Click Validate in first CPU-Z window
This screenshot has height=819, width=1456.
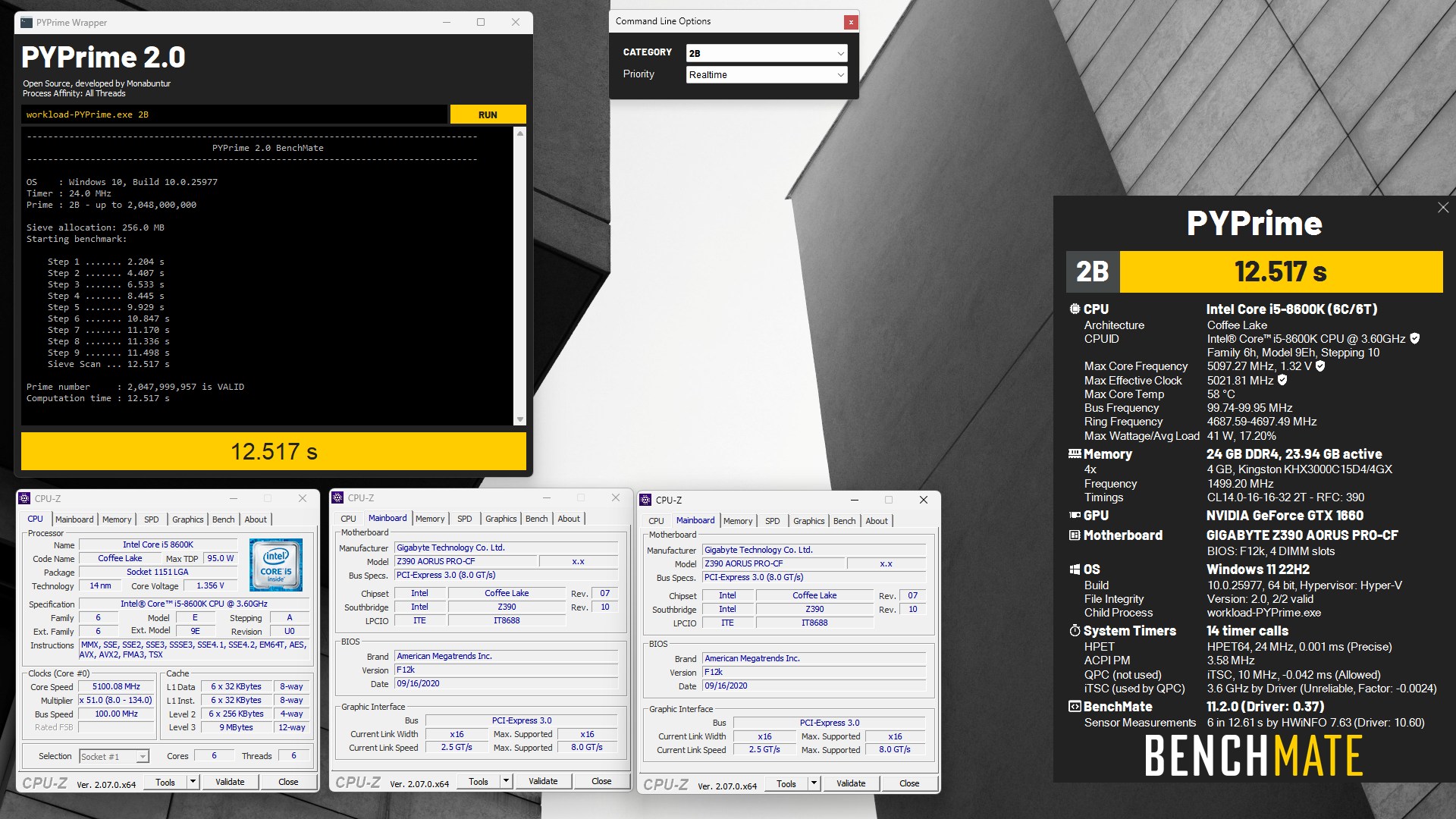[230, 782]
